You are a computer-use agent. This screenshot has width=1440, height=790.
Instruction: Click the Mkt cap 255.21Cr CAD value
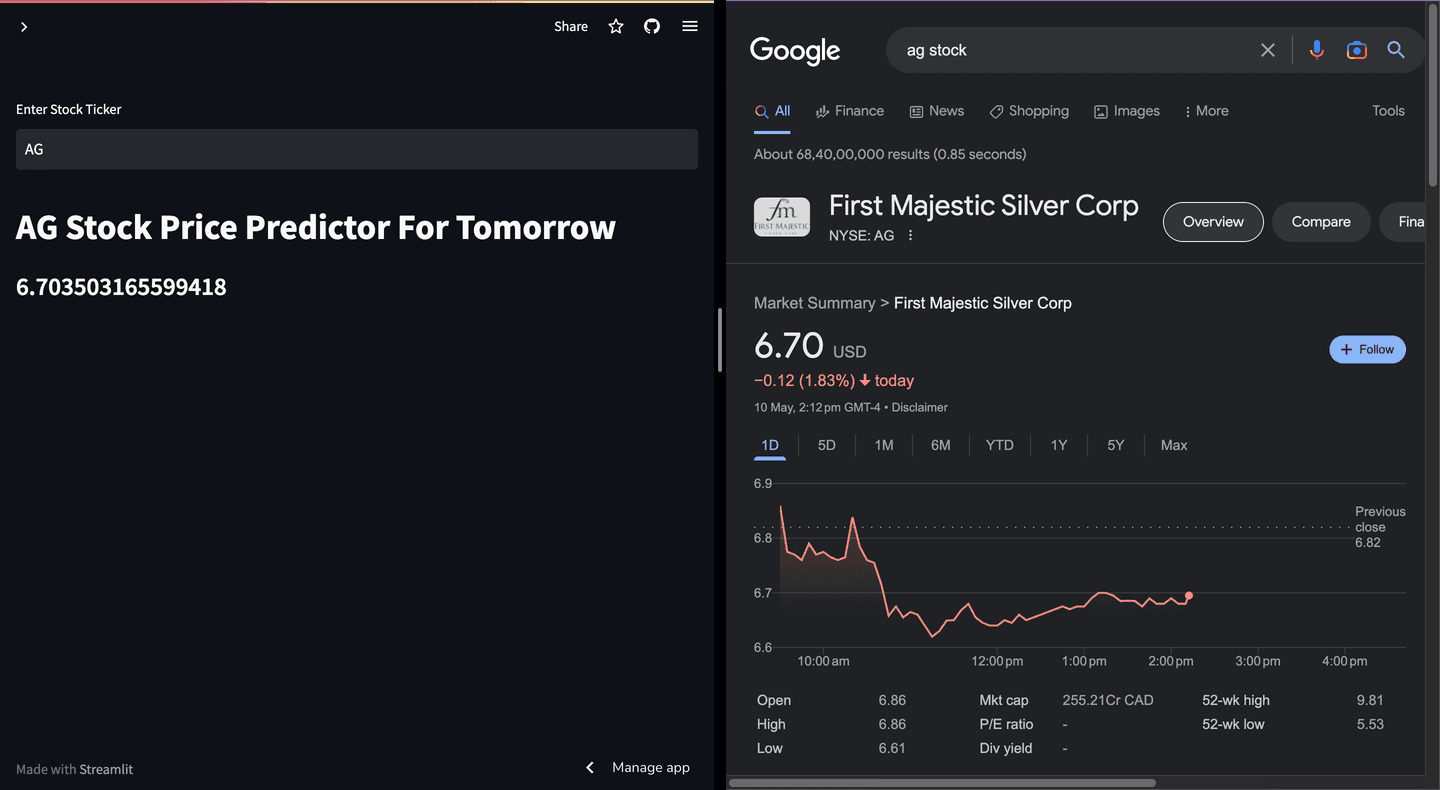(x=1108, y=700)
